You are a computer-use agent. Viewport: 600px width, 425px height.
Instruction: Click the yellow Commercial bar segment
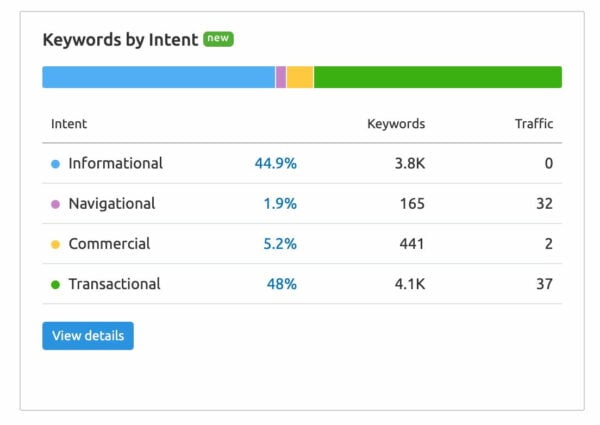300,77
